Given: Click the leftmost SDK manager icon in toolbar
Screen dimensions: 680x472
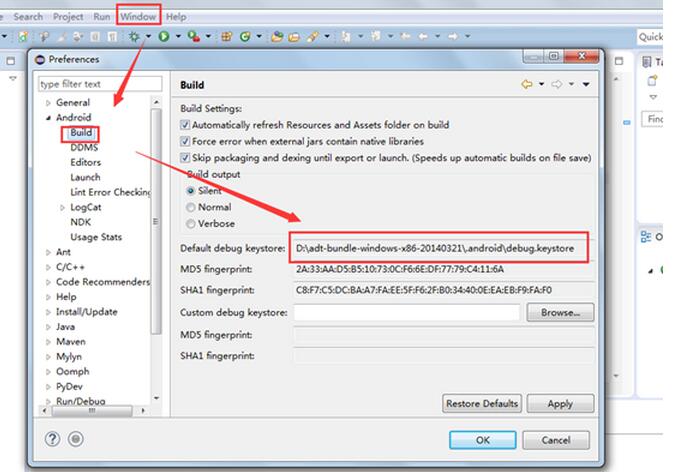Looking at the screenshot, I should (23, 37).
